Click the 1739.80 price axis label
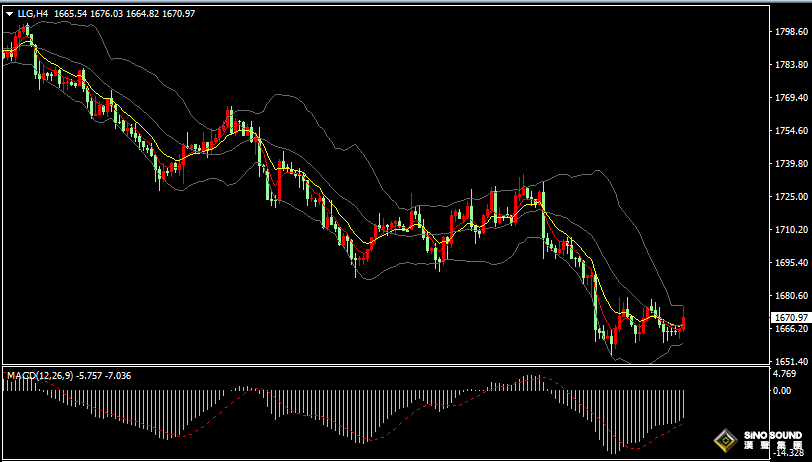This screenshot has height=462, width=812. (x=789, y=164)
